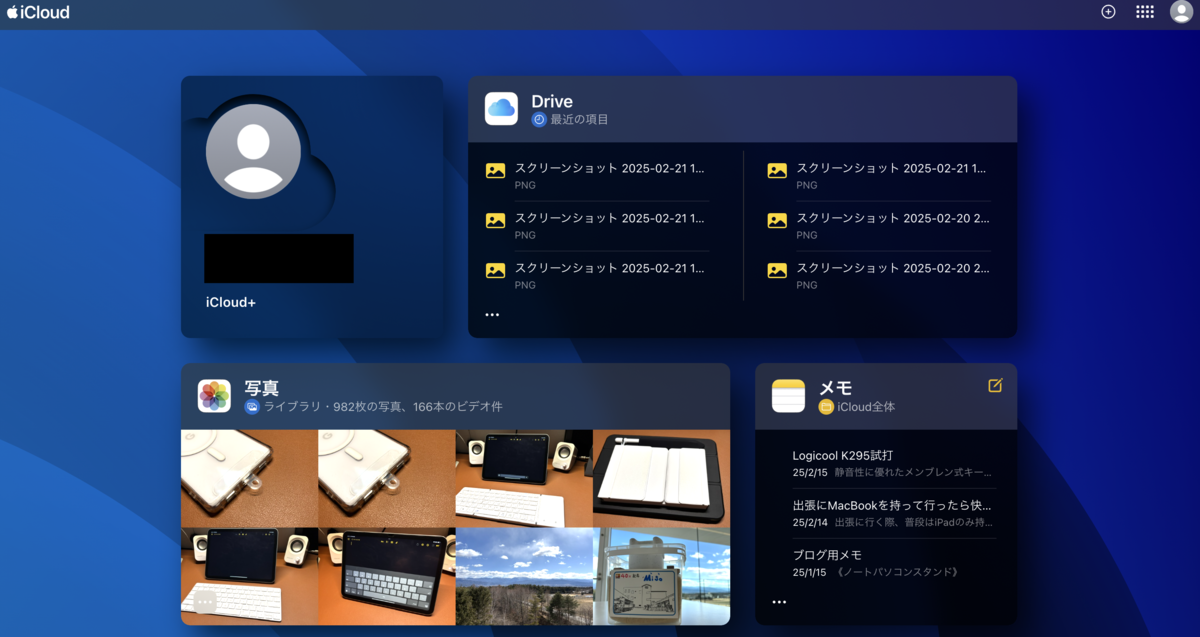
Task: Open the plus add-tile button
Action: click(x=1108, y=12)
